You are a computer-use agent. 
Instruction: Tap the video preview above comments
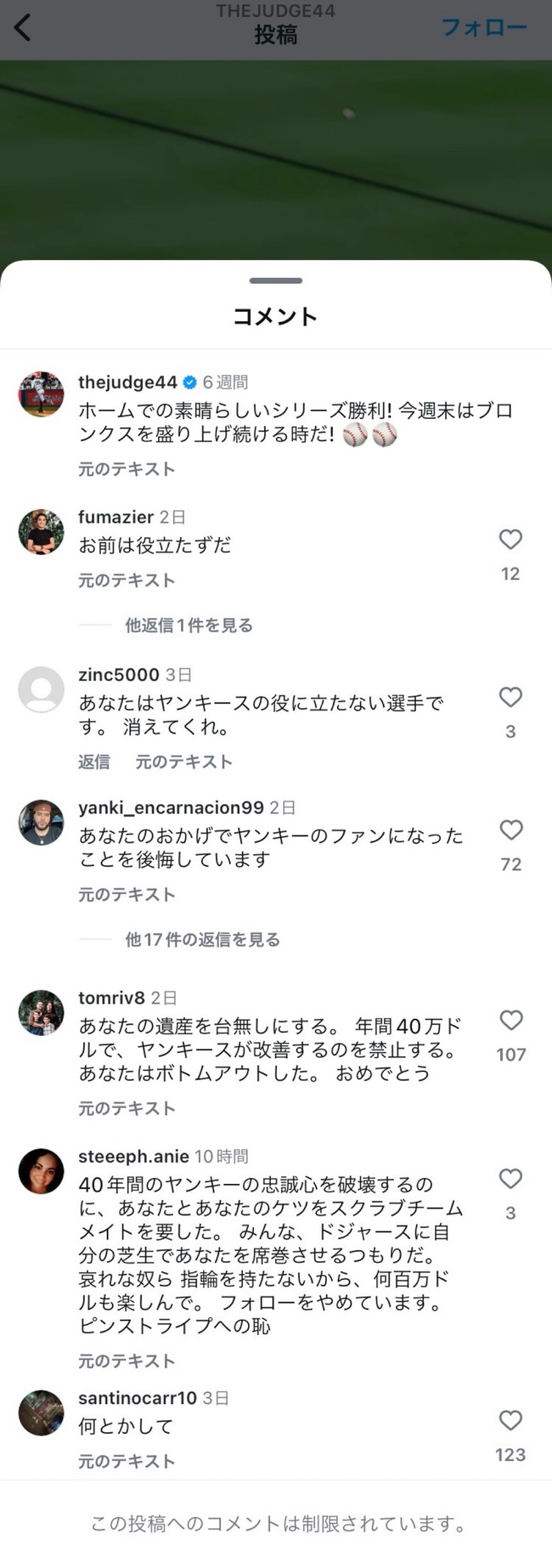point(276,161)
